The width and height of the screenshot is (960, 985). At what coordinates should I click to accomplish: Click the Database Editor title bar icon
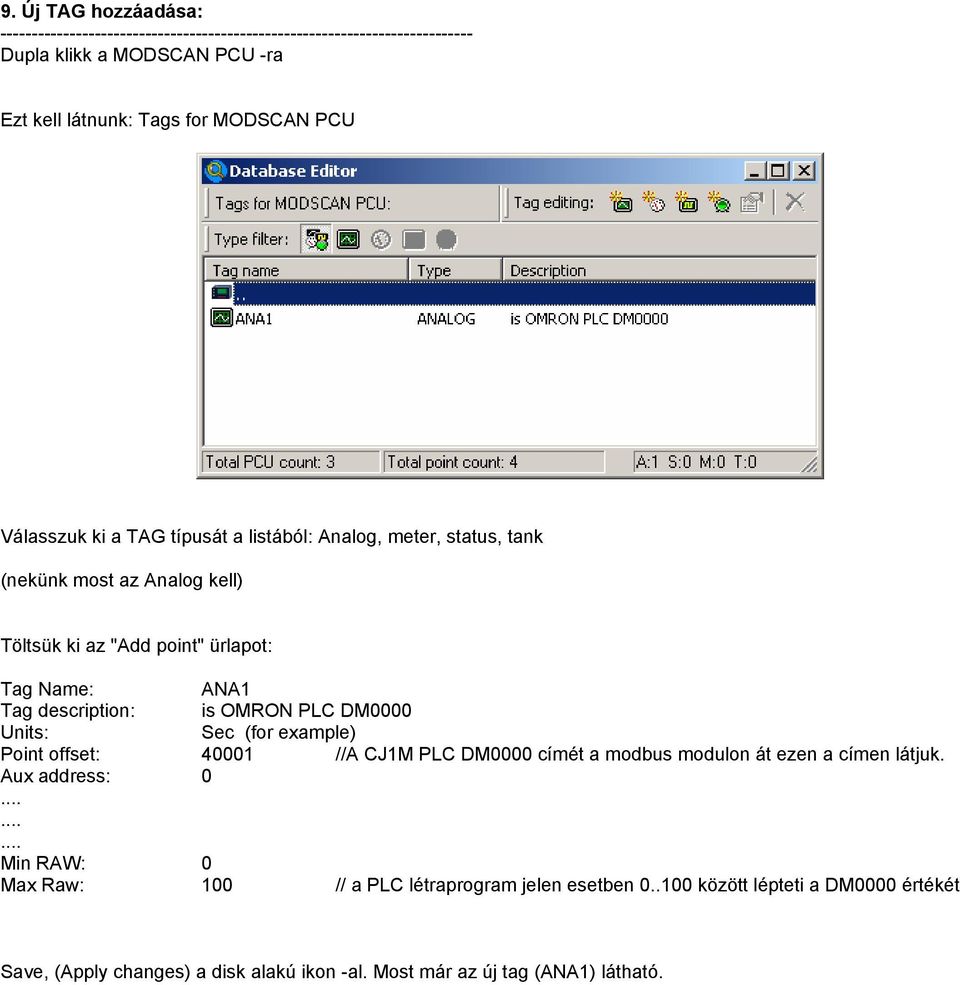(215, 170)
